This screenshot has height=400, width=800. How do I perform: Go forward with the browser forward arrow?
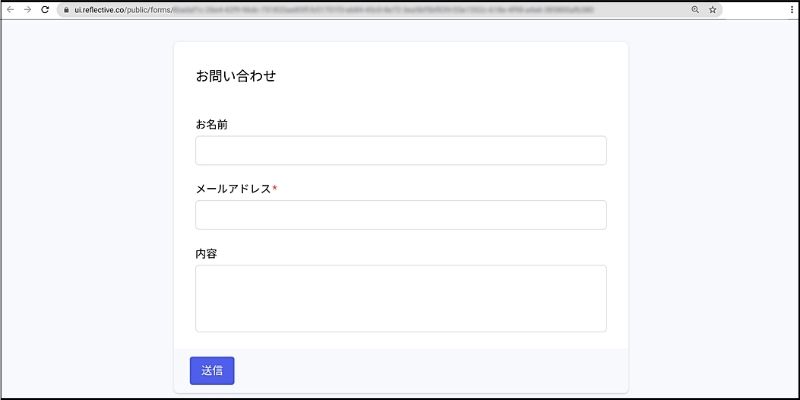click(x=28, y=10)
